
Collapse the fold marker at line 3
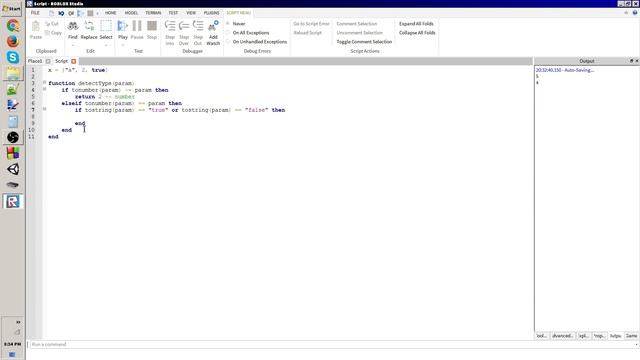tap(44, 83)
